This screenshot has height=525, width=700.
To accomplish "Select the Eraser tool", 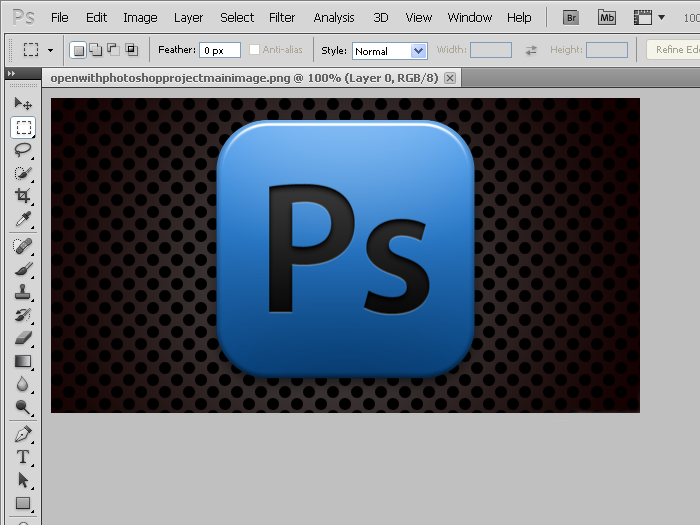I will [x=23, y=338].
